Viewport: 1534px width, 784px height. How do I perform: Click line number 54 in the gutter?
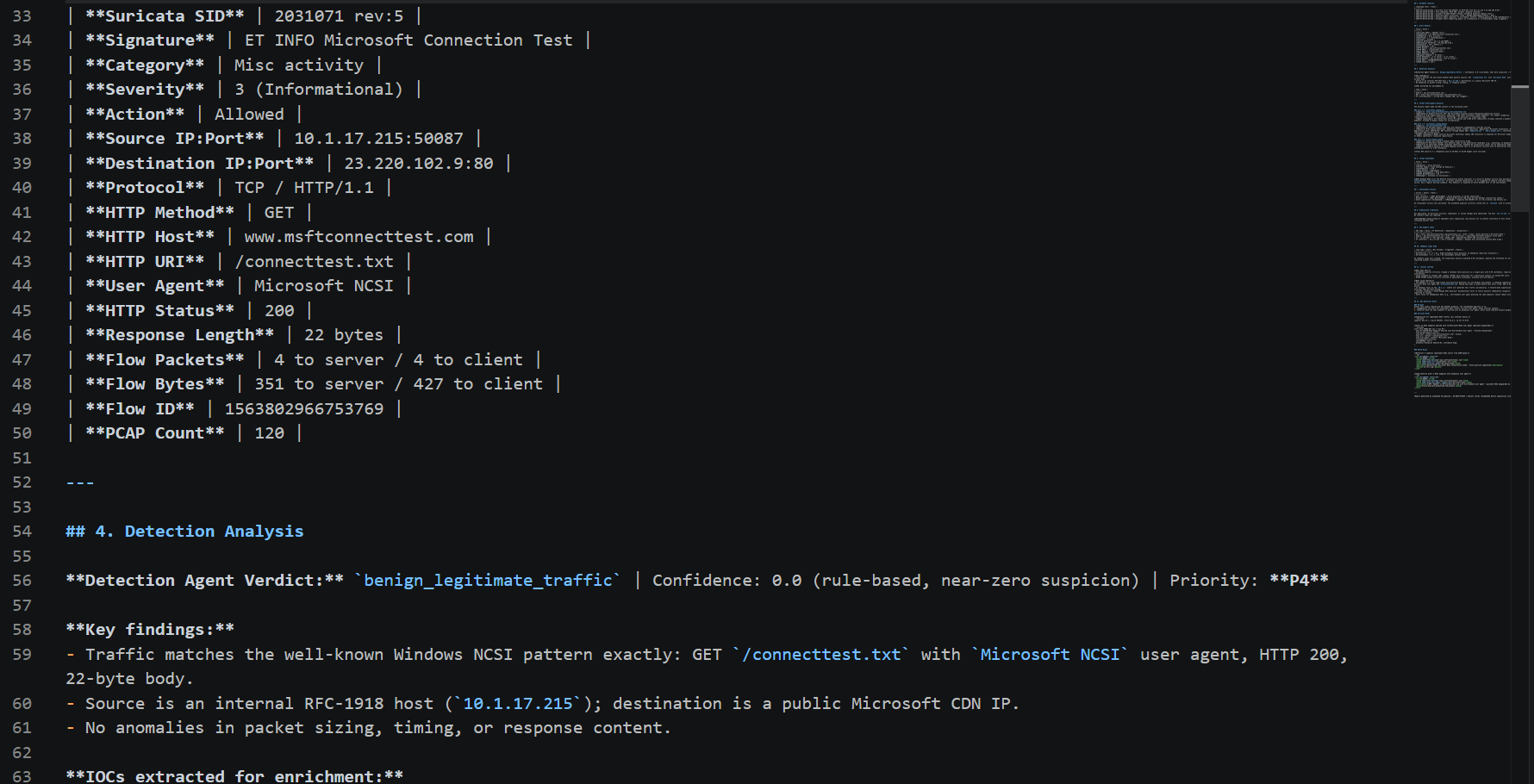[x=22, y=532]
